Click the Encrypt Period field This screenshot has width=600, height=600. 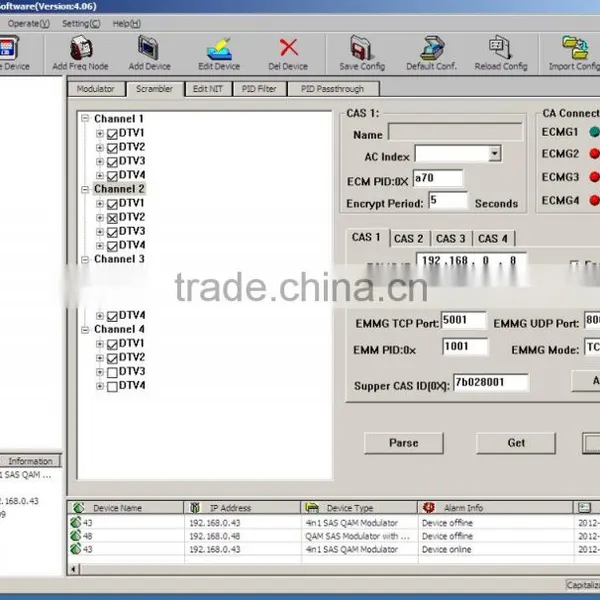448,201
